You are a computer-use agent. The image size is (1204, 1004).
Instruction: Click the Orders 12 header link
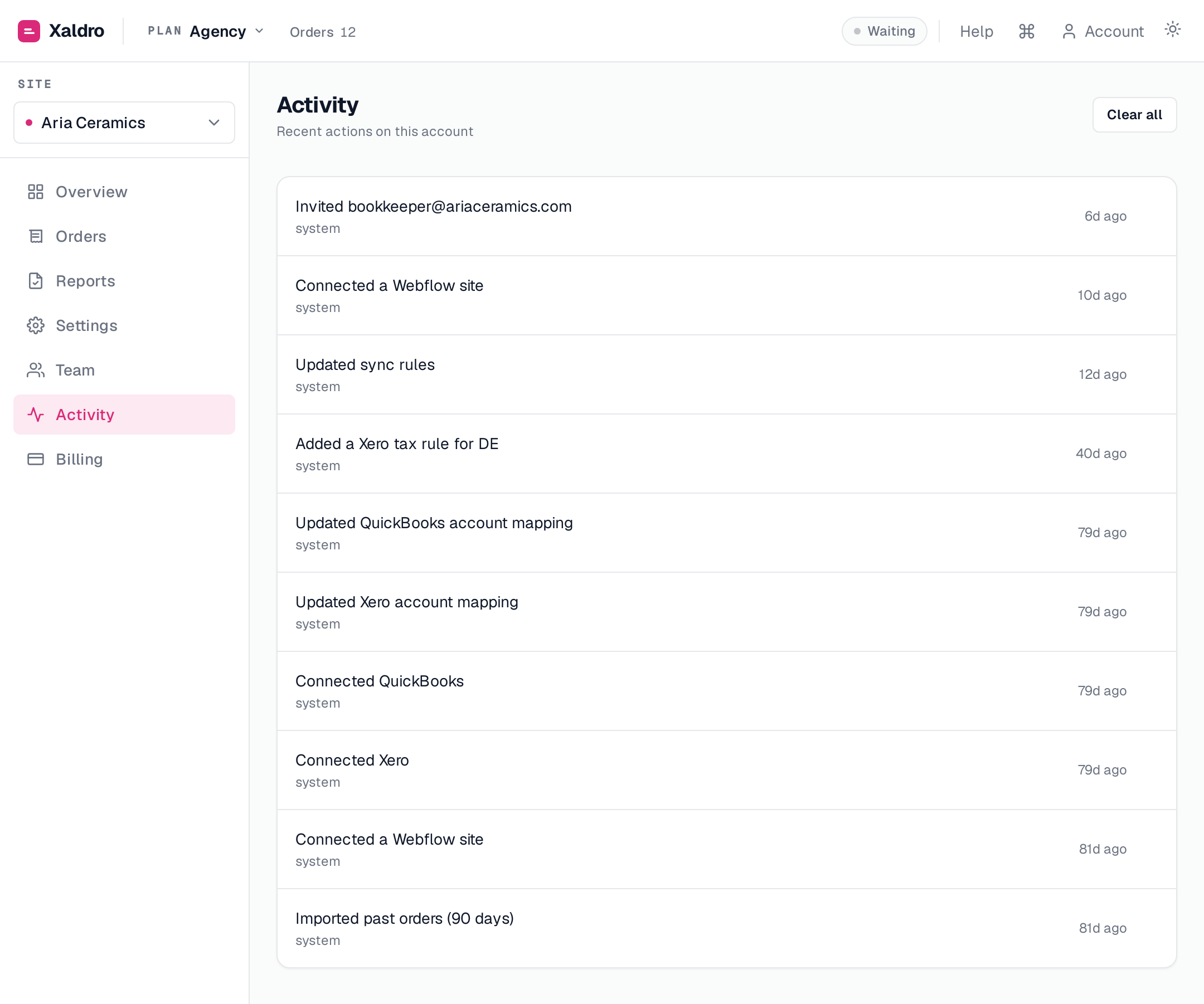coord(323,32)
